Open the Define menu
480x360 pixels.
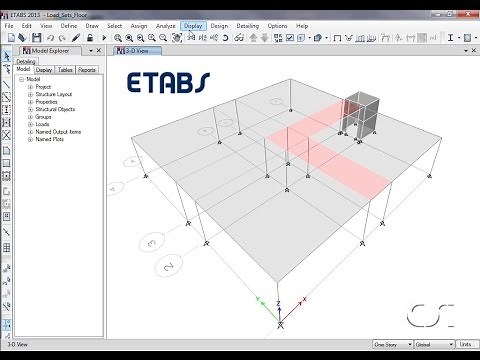[x=69, y=26]
